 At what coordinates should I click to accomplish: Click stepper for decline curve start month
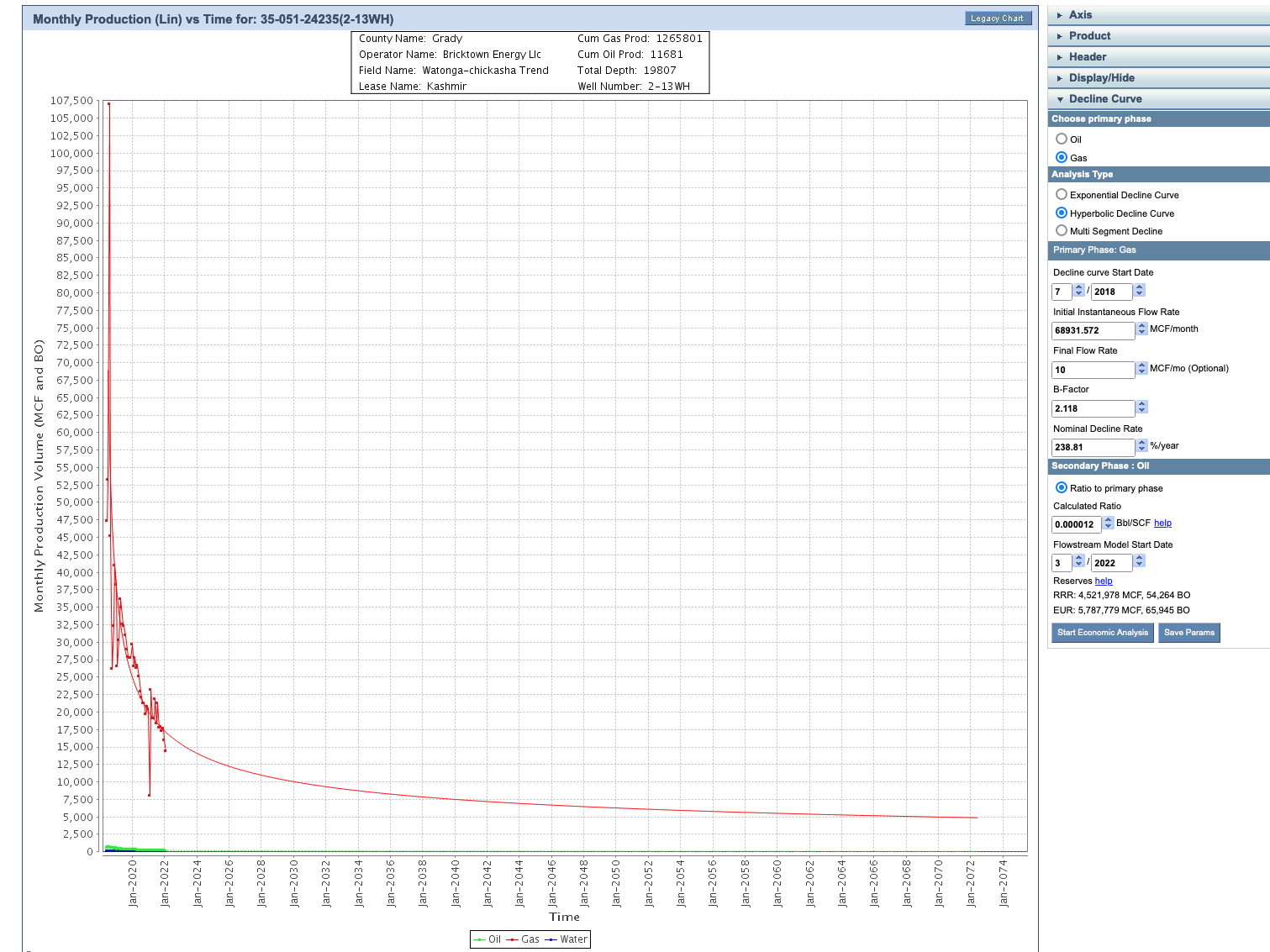point(1079,291)
